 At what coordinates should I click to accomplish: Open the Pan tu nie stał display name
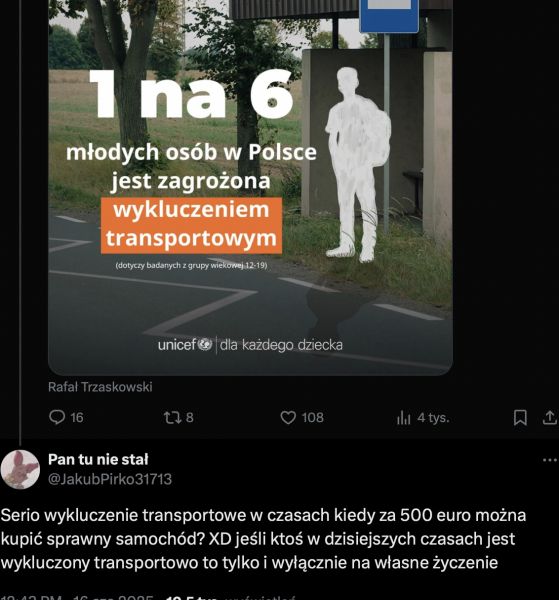98,460
